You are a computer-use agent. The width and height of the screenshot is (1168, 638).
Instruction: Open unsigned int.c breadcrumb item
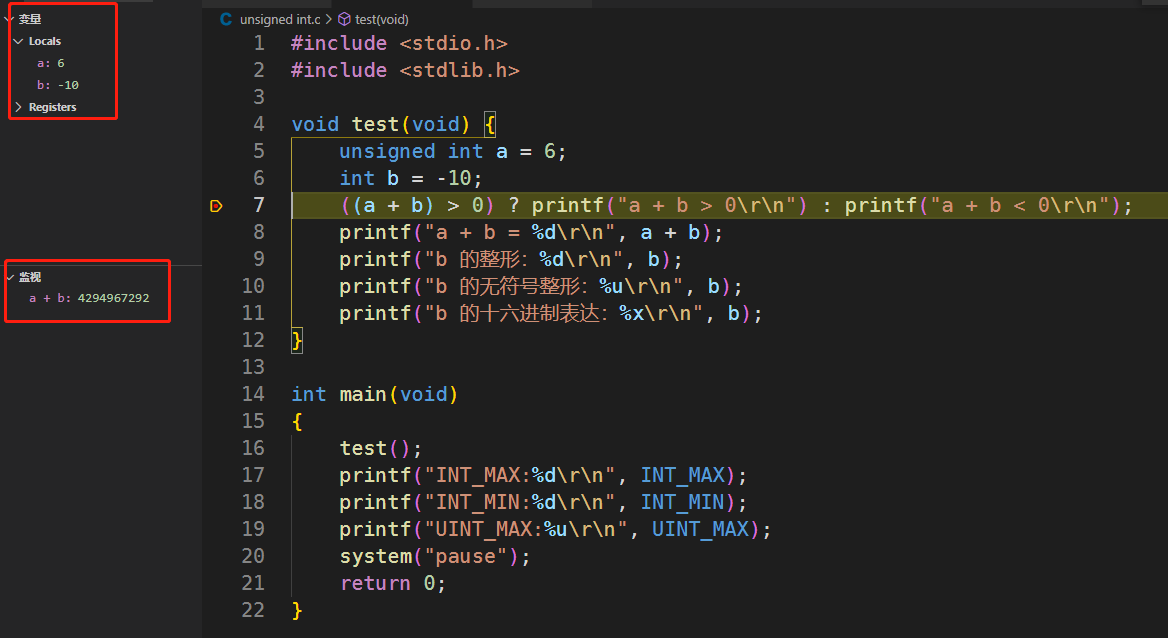click(280, 19)
